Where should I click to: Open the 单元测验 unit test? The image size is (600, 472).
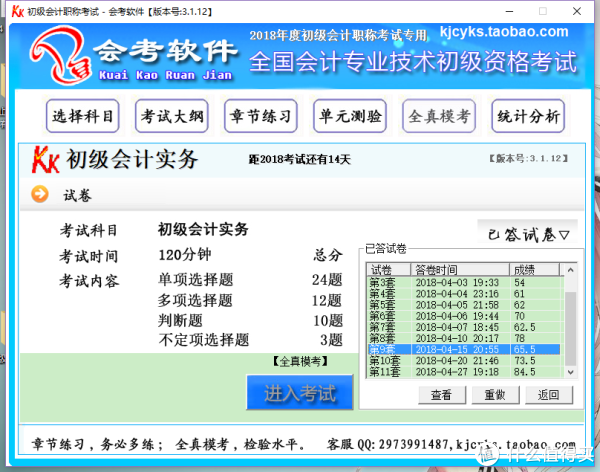pos(350,116)
